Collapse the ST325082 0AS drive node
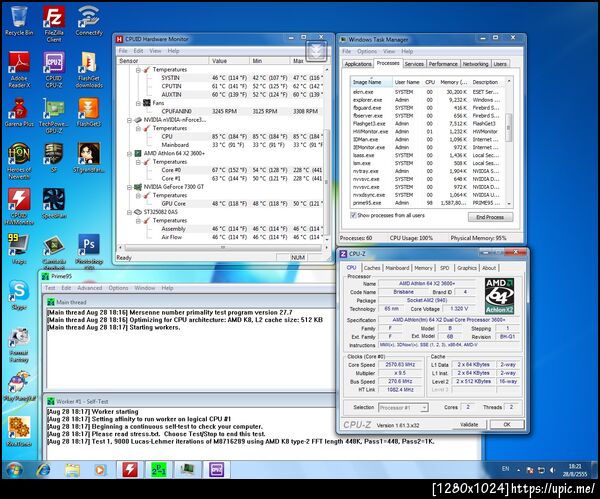Image resolution: width=600 pixels, height=499 pixels. [x=129, y=212]
